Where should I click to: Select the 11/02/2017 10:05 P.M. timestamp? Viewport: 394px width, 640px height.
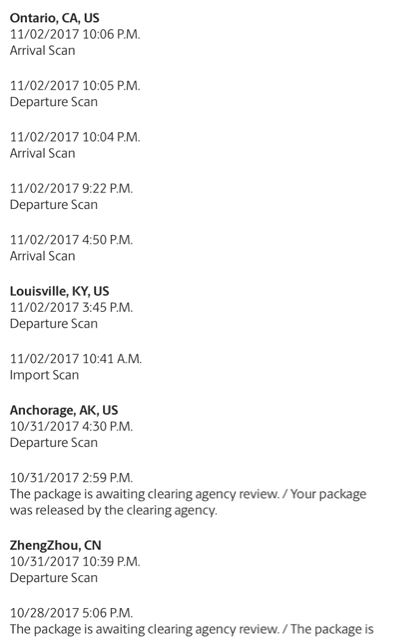tap(75, 86)
